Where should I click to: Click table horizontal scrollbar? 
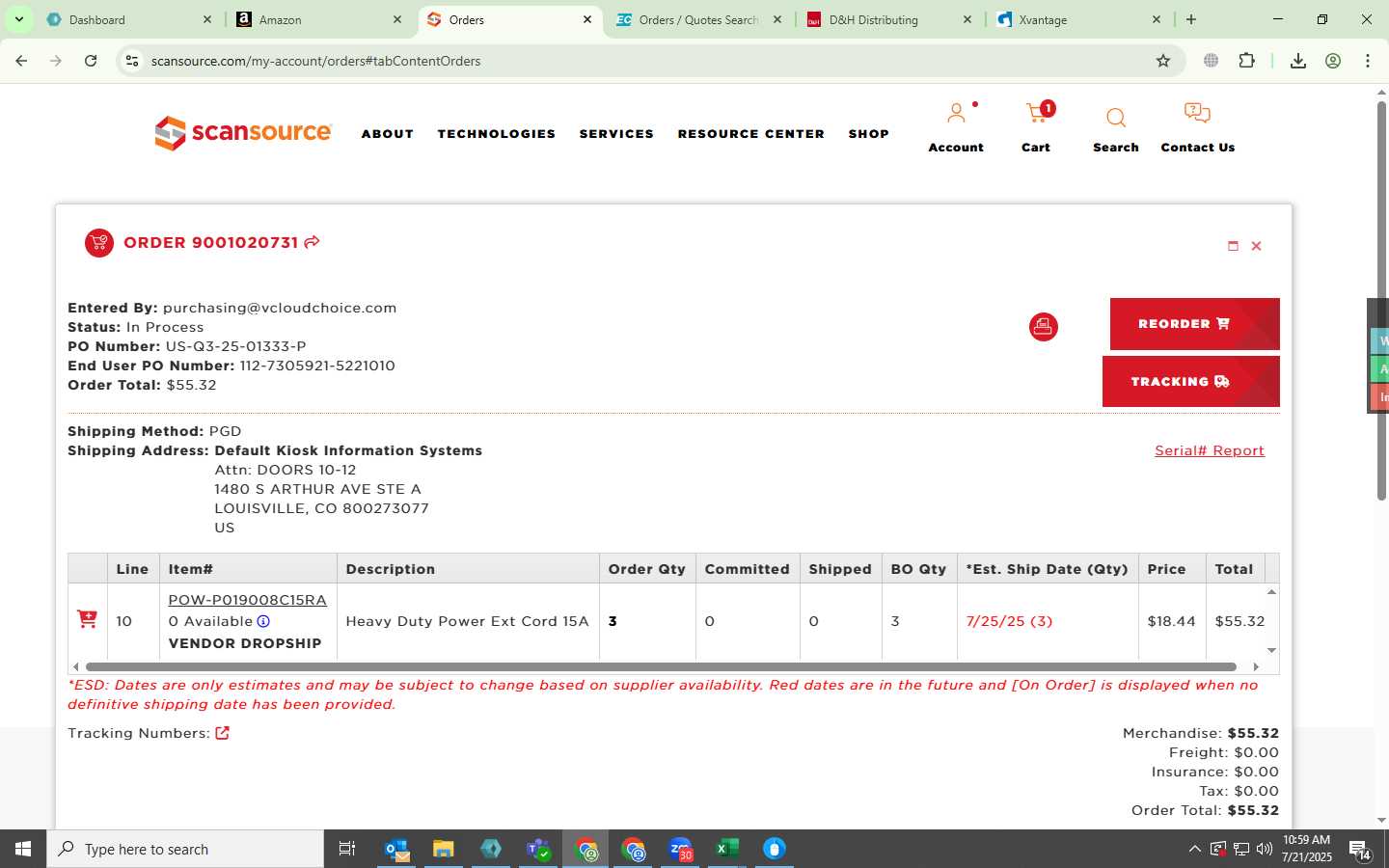tap(661, 666)
